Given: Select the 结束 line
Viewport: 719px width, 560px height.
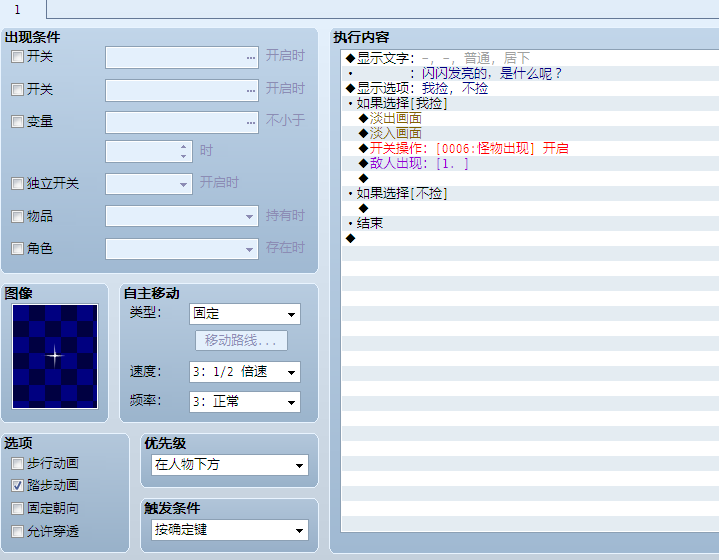Looking at the screenshot, I should pos(531,223).
